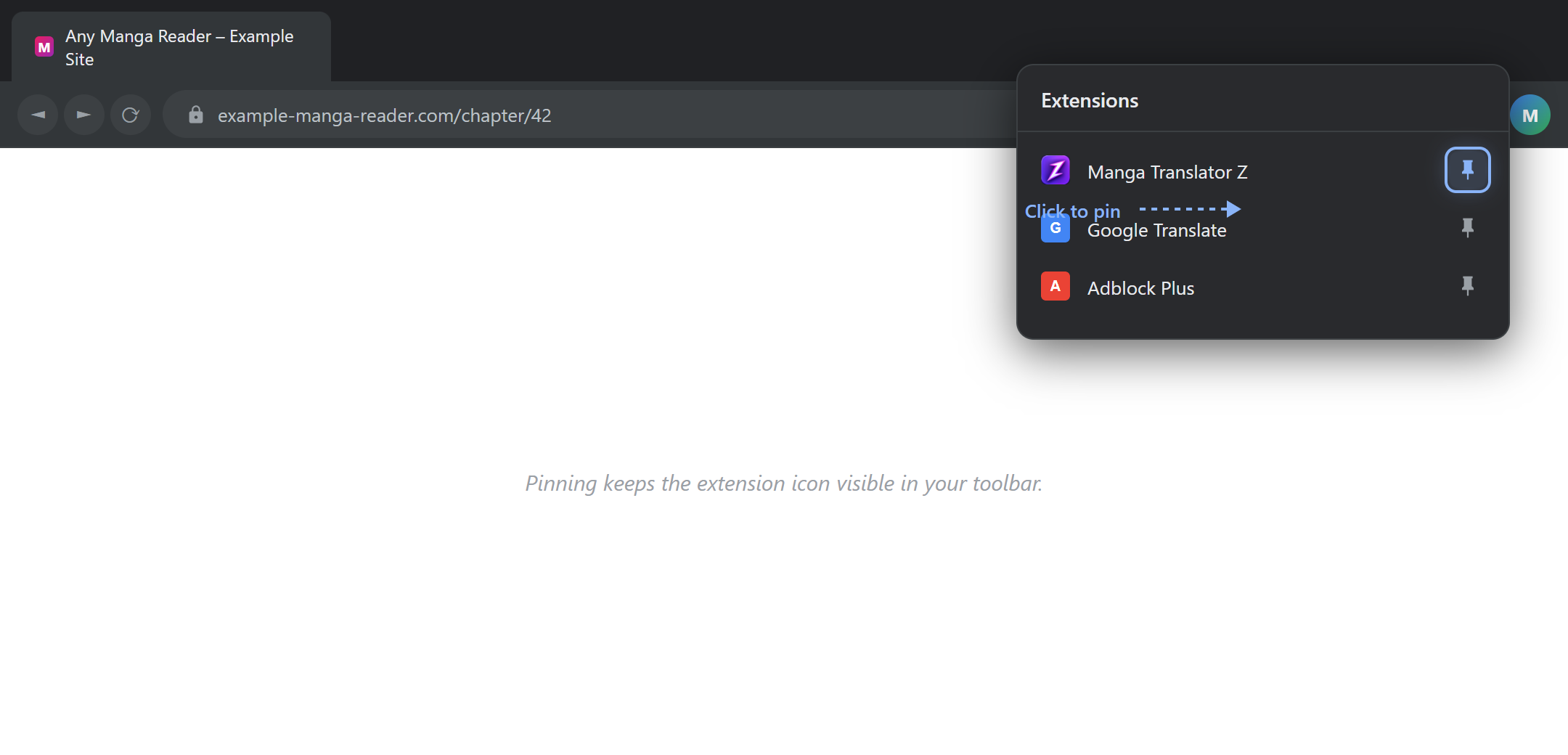The width and height of the screenshot is (1568, 755).
Task: Open Manga Translator Z from the Extensions menu
Action: point(1167,171)
